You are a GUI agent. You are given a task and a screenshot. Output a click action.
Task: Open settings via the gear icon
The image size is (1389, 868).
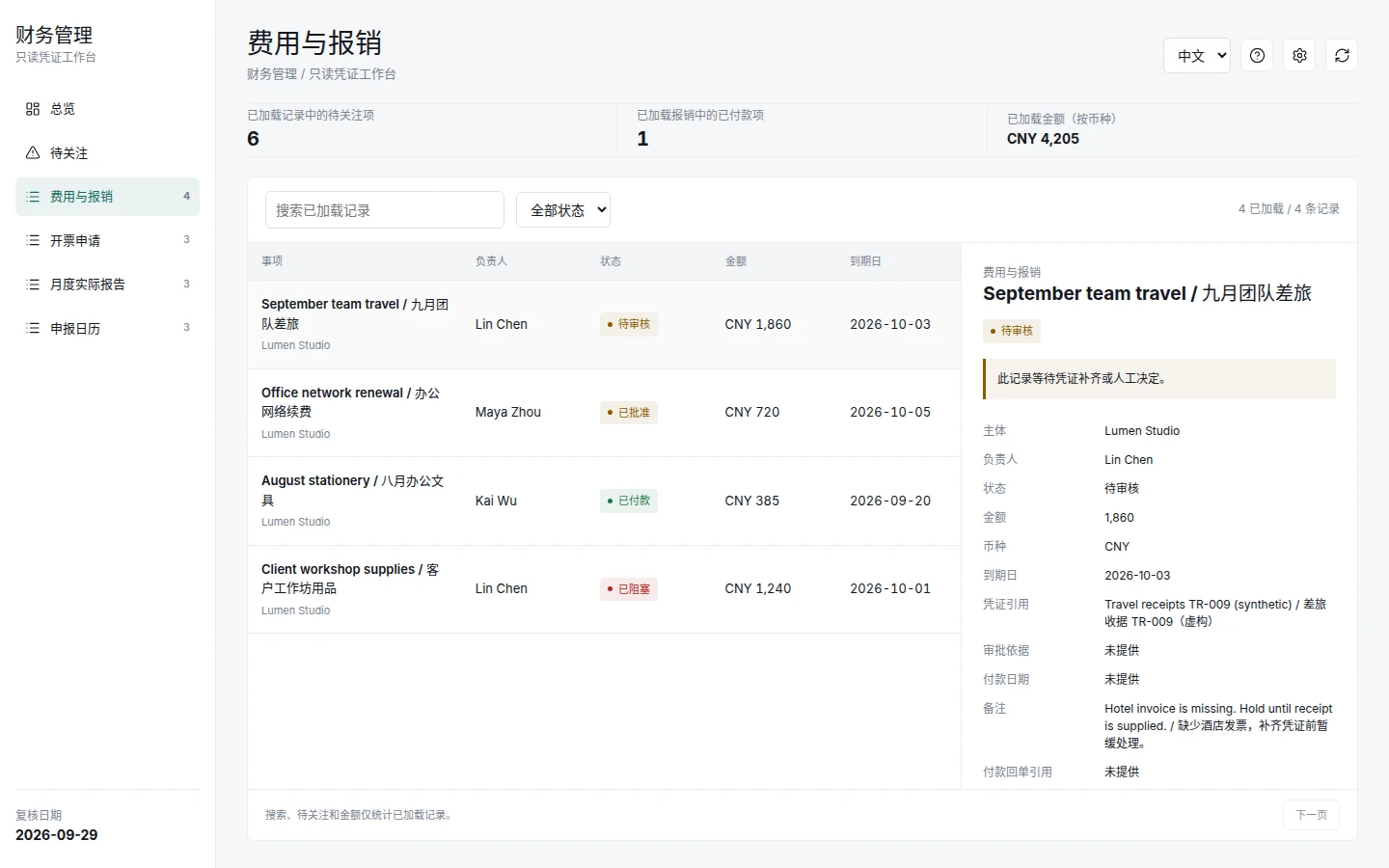pyautogui.click(x=1299, y=56)
